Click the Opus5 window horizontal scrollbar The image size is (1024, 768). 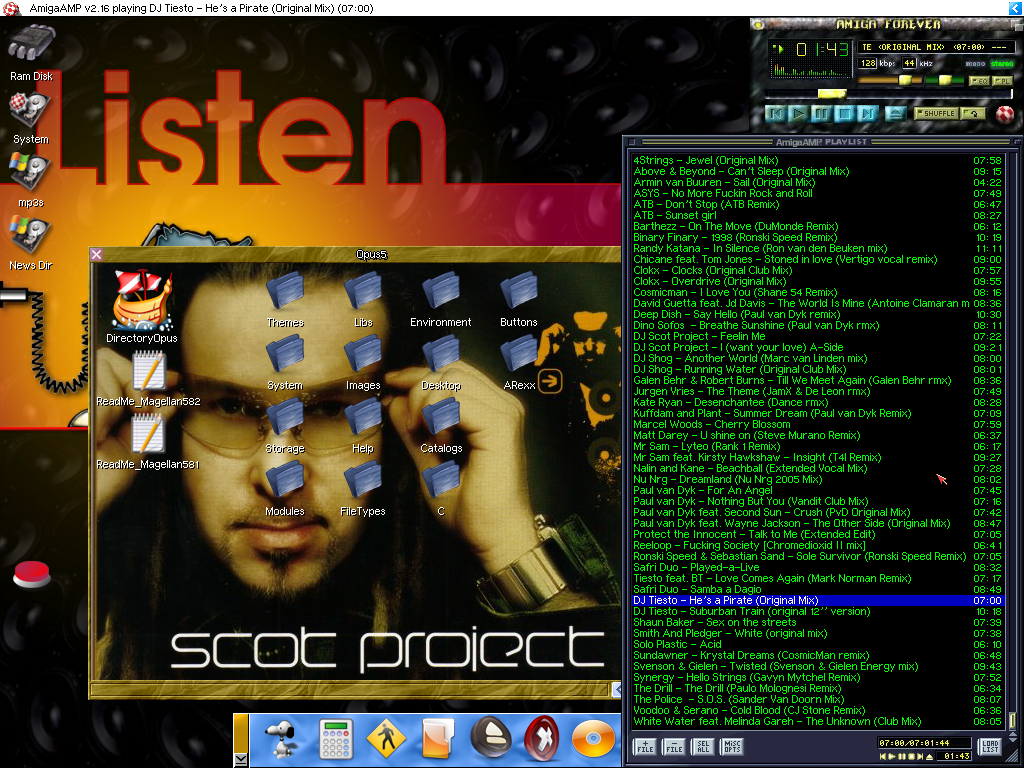[350, 689]
